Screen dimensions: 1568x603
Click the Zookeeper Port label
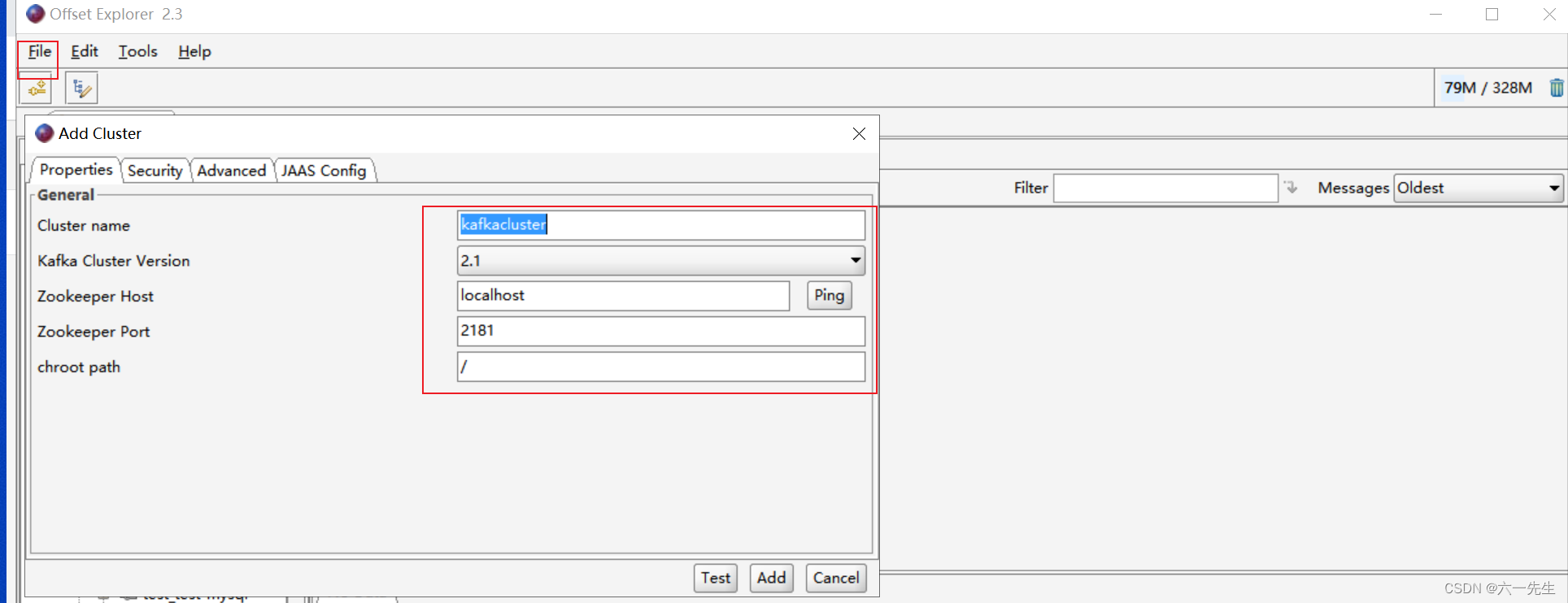click(94, 332)
